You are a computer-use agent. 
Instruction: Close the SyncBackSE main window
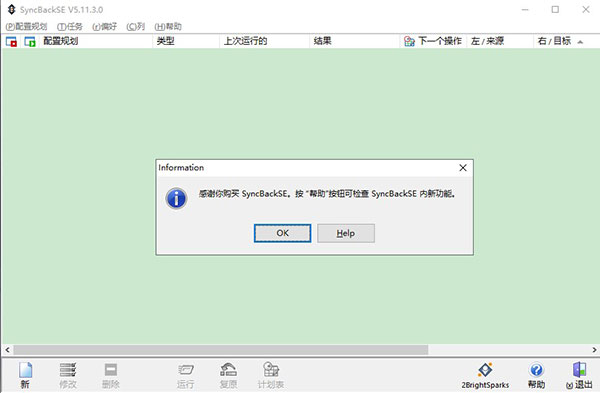click(x=585, y=10)
